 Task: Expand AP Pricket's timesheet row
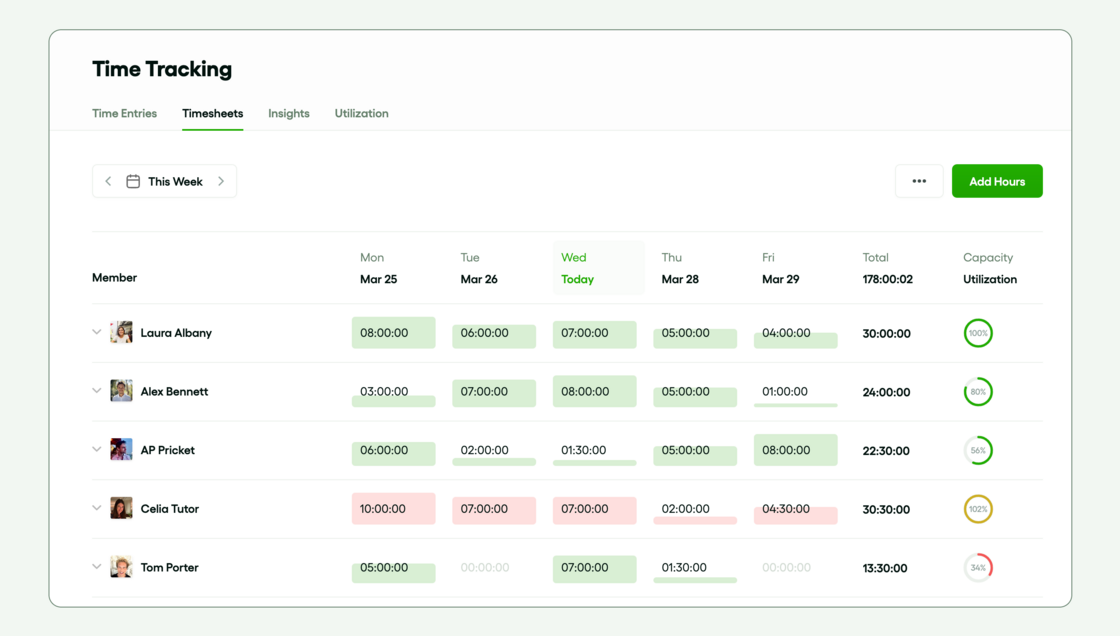pos(96,450)
